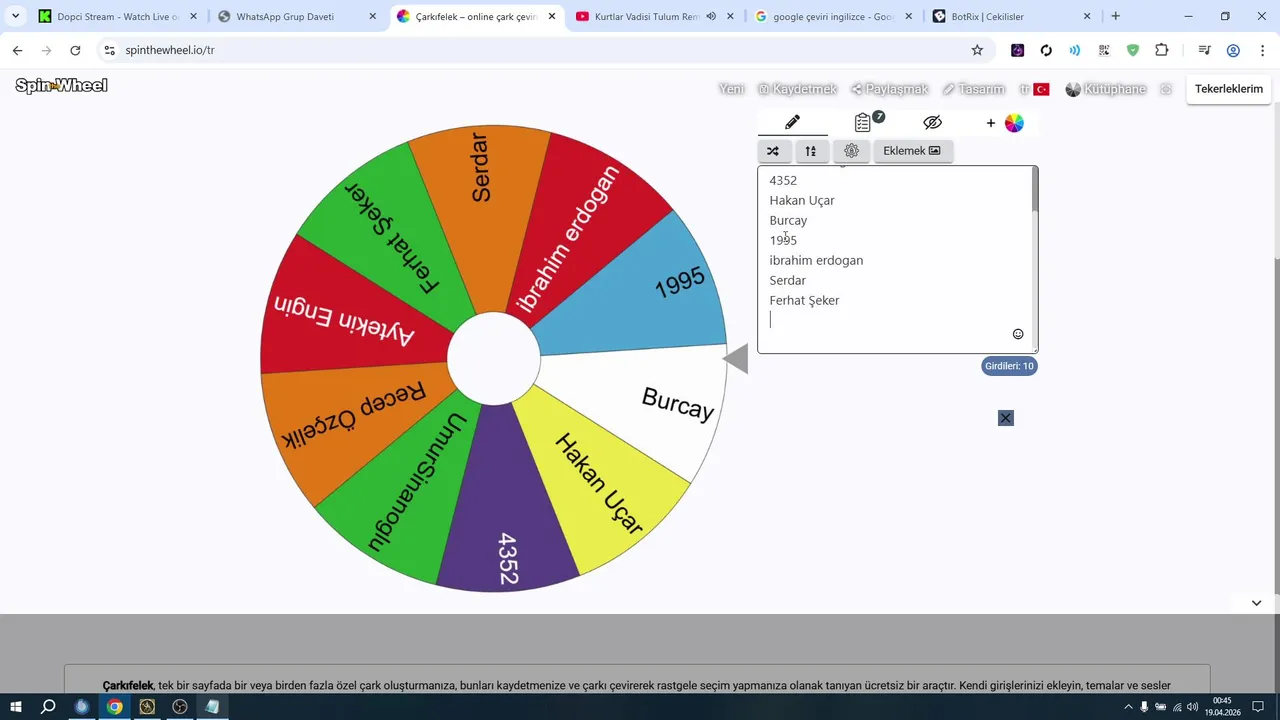Click the SpinTheWheel logo
Screen dimensions: 1280x720
[x=61, y=86]
